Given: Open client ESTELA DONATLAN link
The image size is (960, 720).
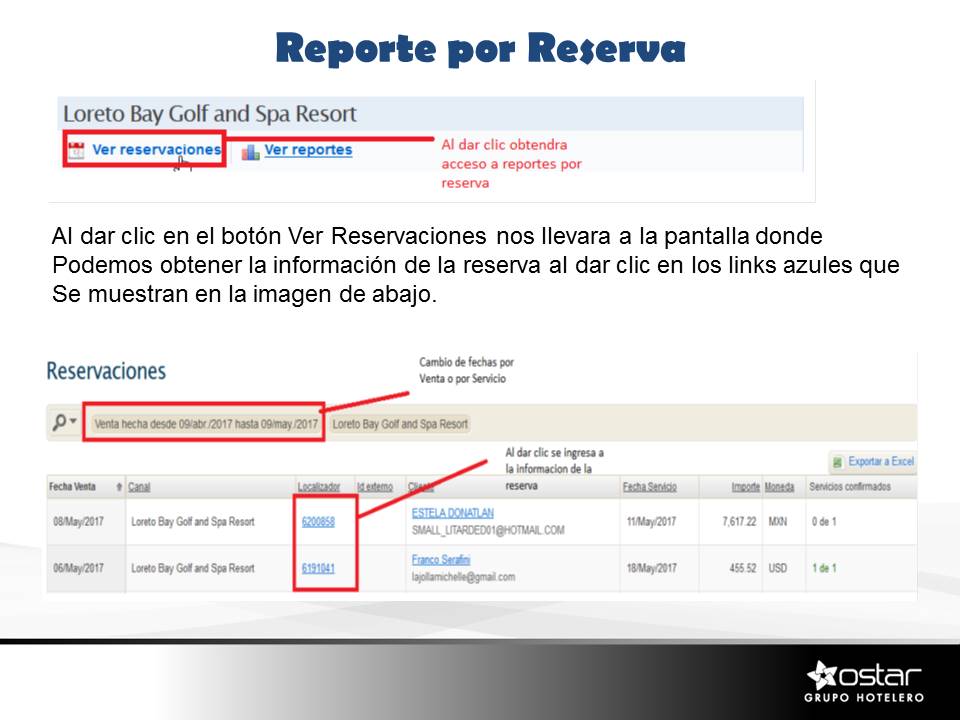Looking at the screenshot, I should click(x=452, y=513).
